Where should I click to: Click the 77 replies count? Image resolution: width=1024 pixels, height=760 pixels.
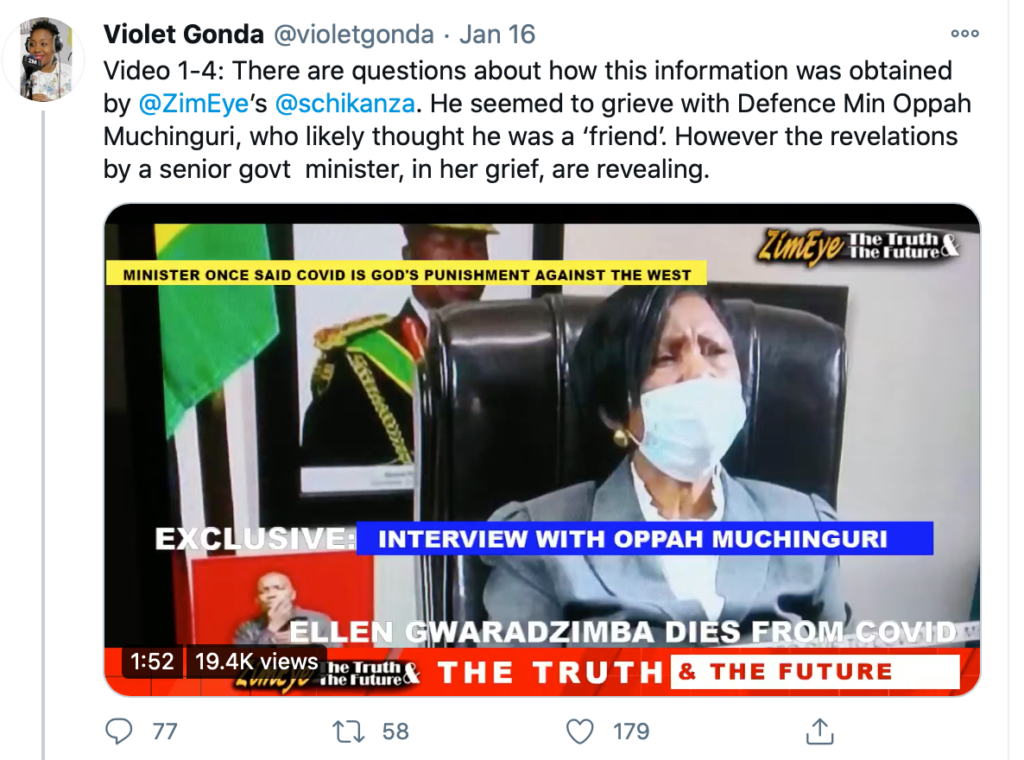[165, 731]
